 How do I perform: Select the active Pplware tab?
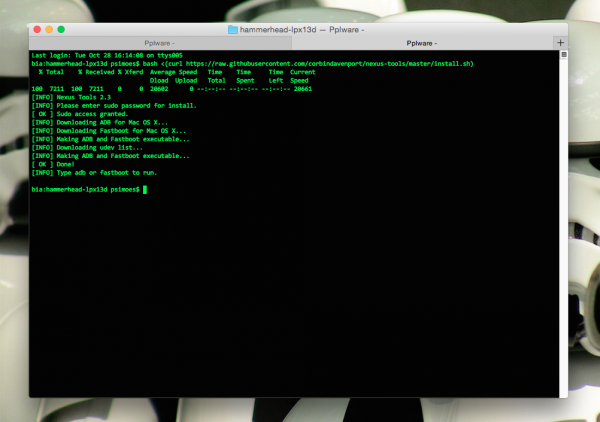422,43
